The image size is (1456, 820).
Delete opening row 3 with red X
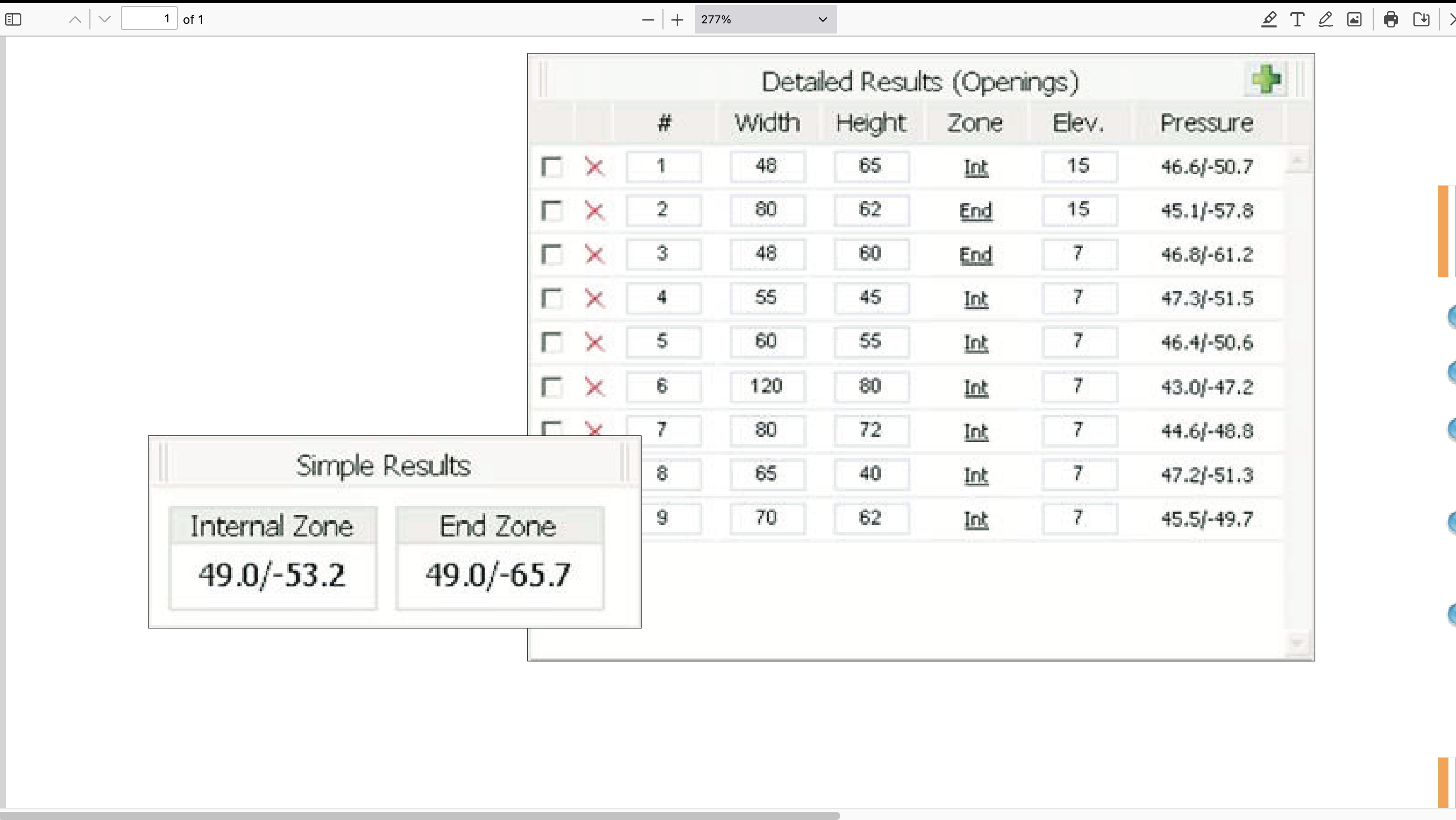tap(594, 255)
